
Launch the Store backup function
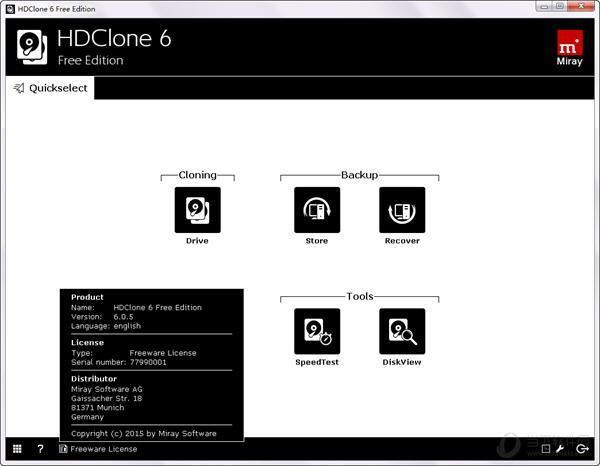coord(316,210)
